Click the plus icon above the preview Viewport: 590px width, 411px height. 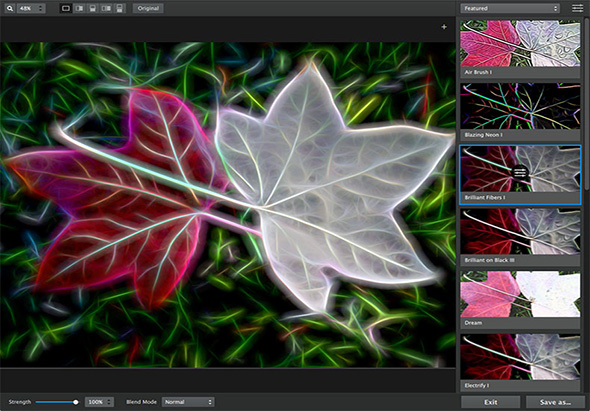click(x=444, y=27)
